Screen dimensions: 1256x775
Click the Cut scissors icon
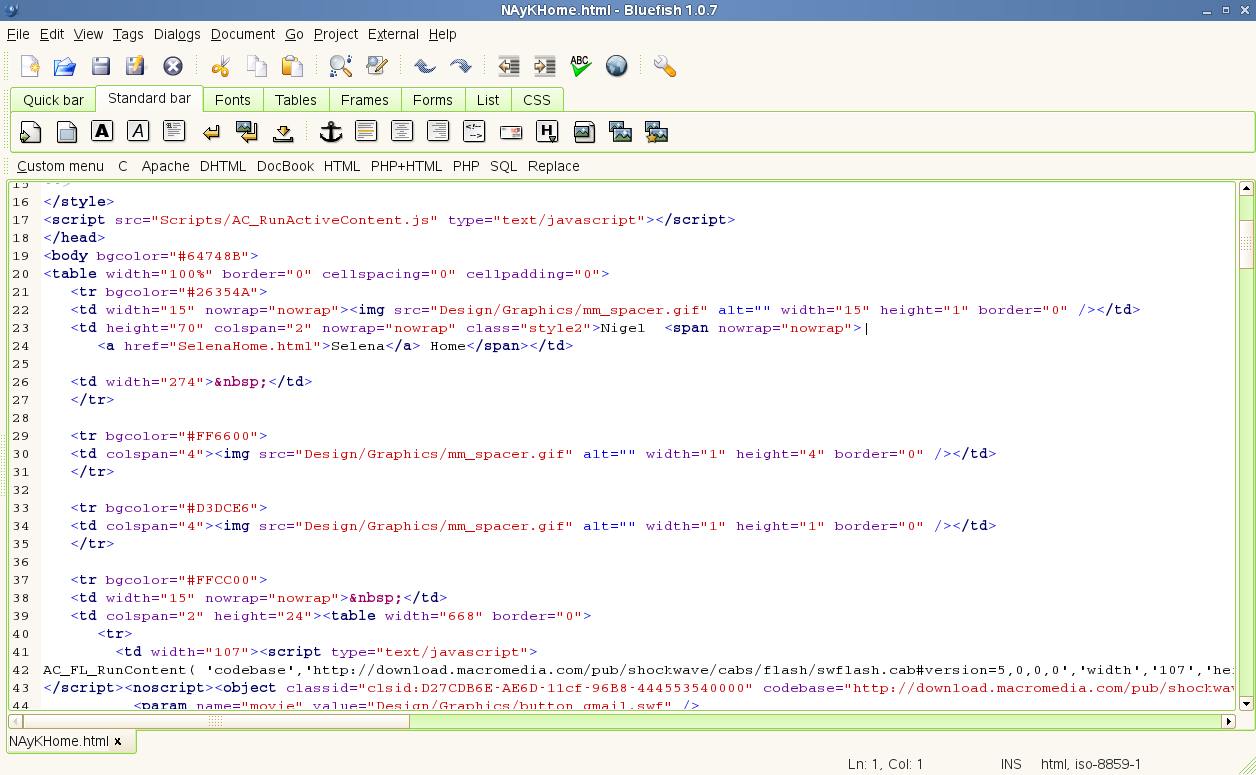pyautogui.click(x=221, y=67)
